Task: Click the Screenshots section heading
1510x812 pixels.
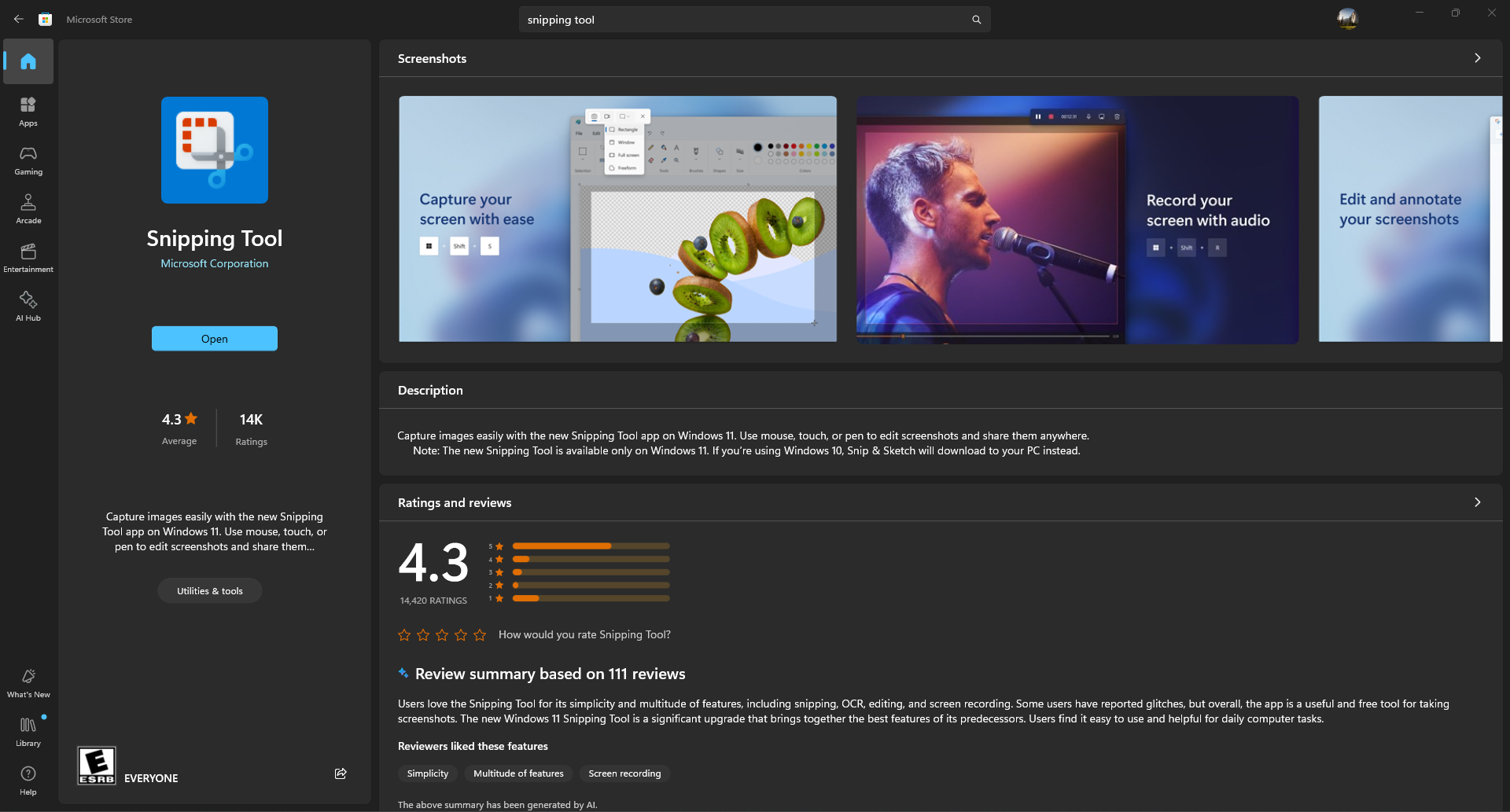Action: [x=432, y=58]
